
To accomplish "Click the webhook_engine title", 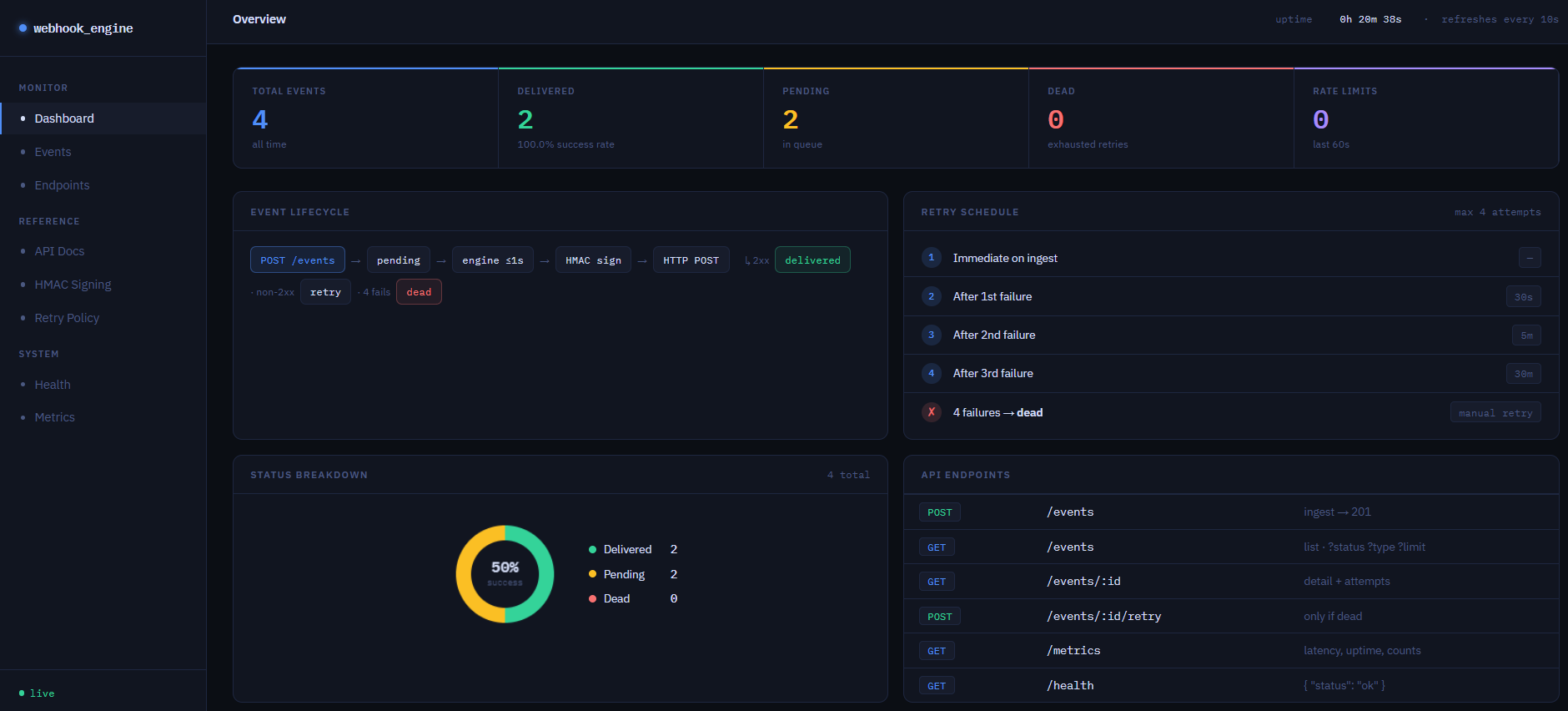I will coord(83,28).
